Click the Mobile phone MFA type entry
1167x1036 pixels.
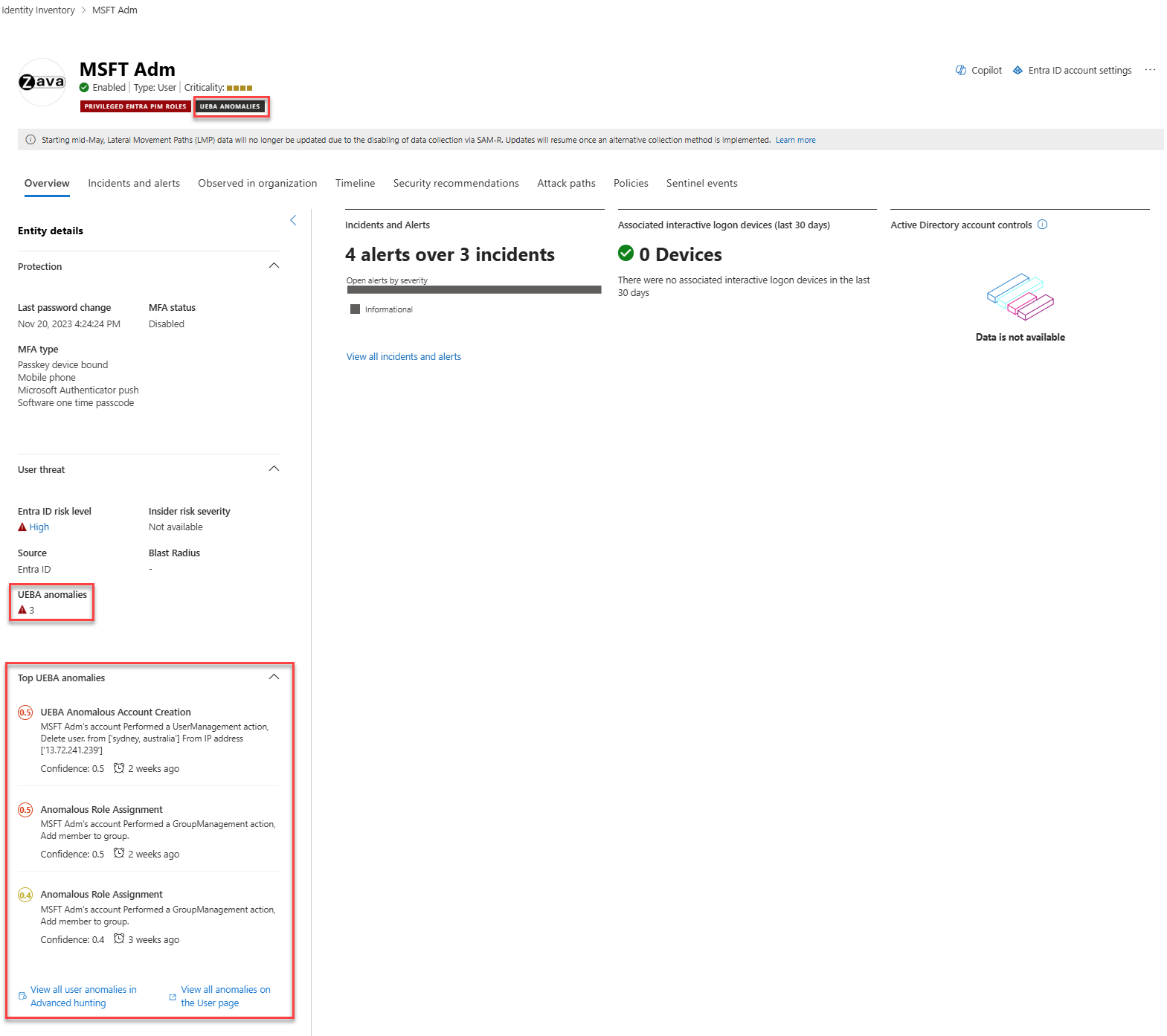(47, 378)
